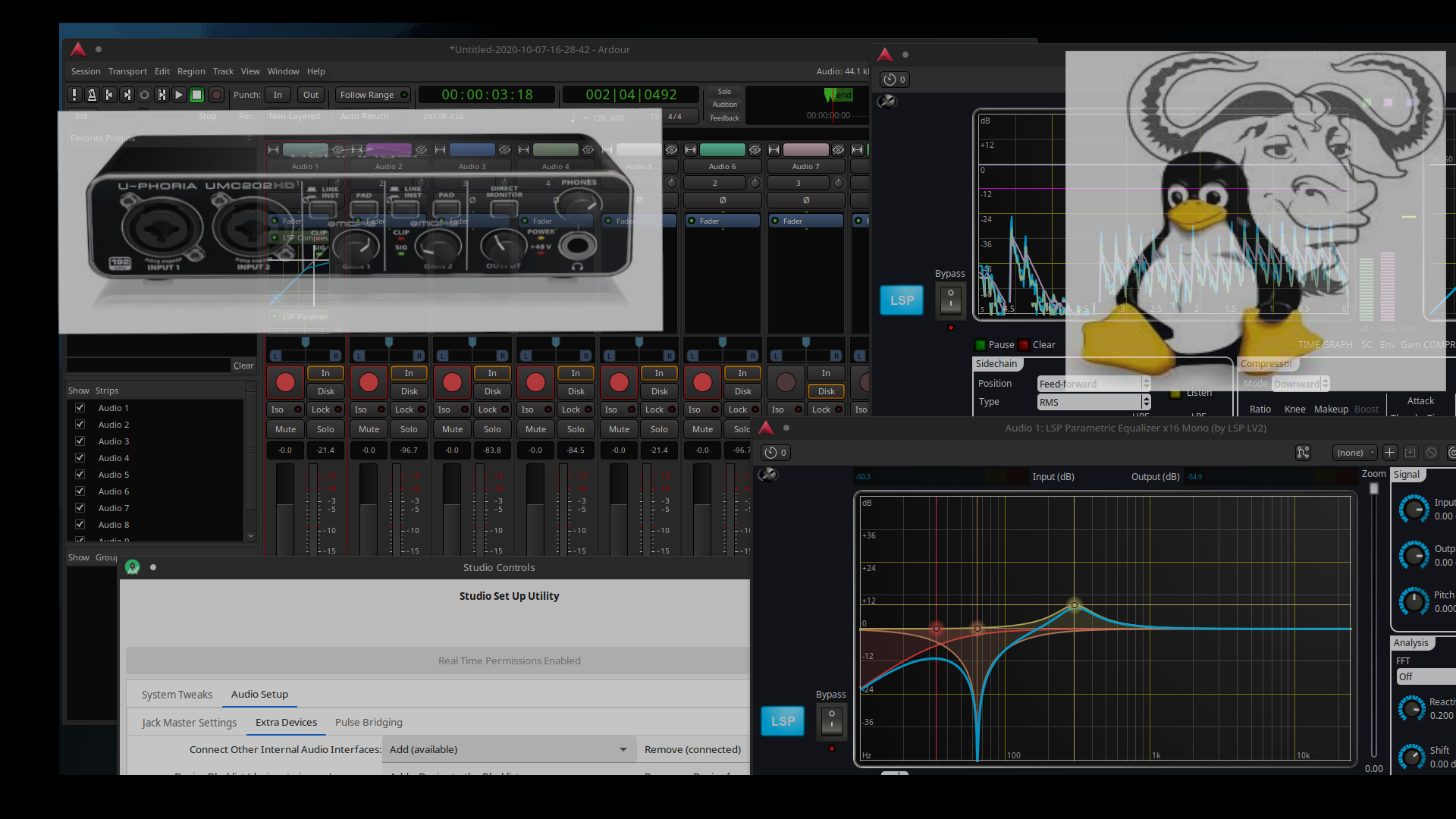Click the equalizer LSP logo button

point(783,721)
